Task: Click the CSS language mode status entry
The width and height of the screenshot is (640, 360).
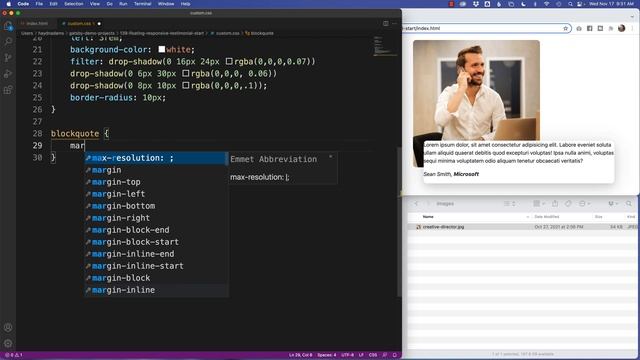Action: 373,355
